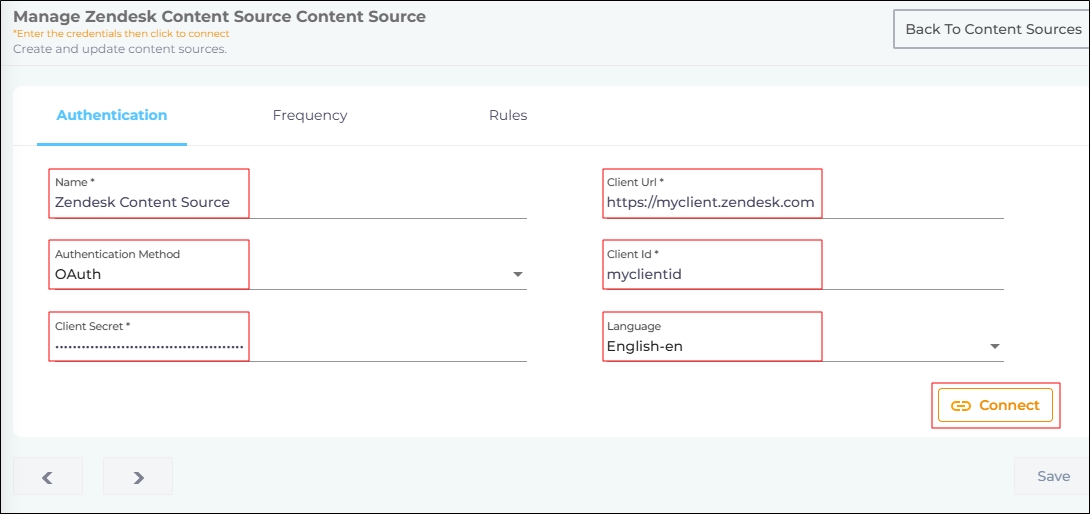This screenshot has height=514, width=1090.
Task: Click Back To Content Sources button
Action: point(992,29)
